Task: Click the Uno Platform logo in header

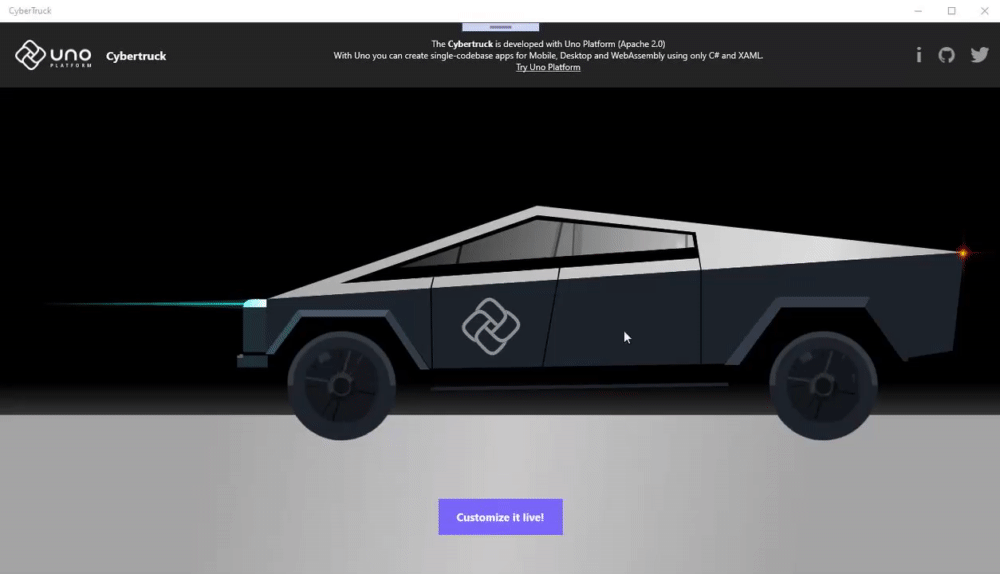Action: click(54, 55)
